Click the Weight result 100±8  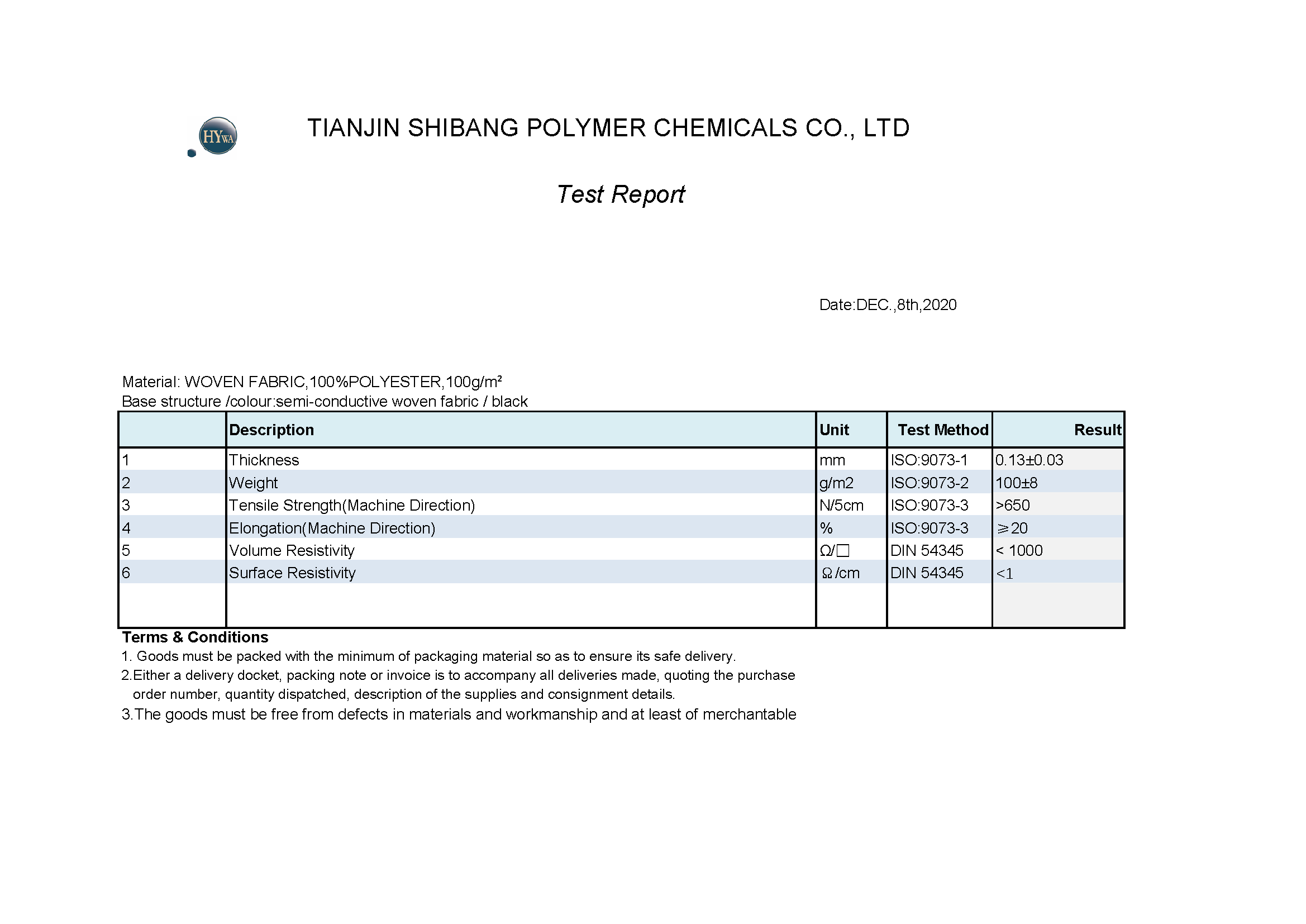[x=1018, y=483]
